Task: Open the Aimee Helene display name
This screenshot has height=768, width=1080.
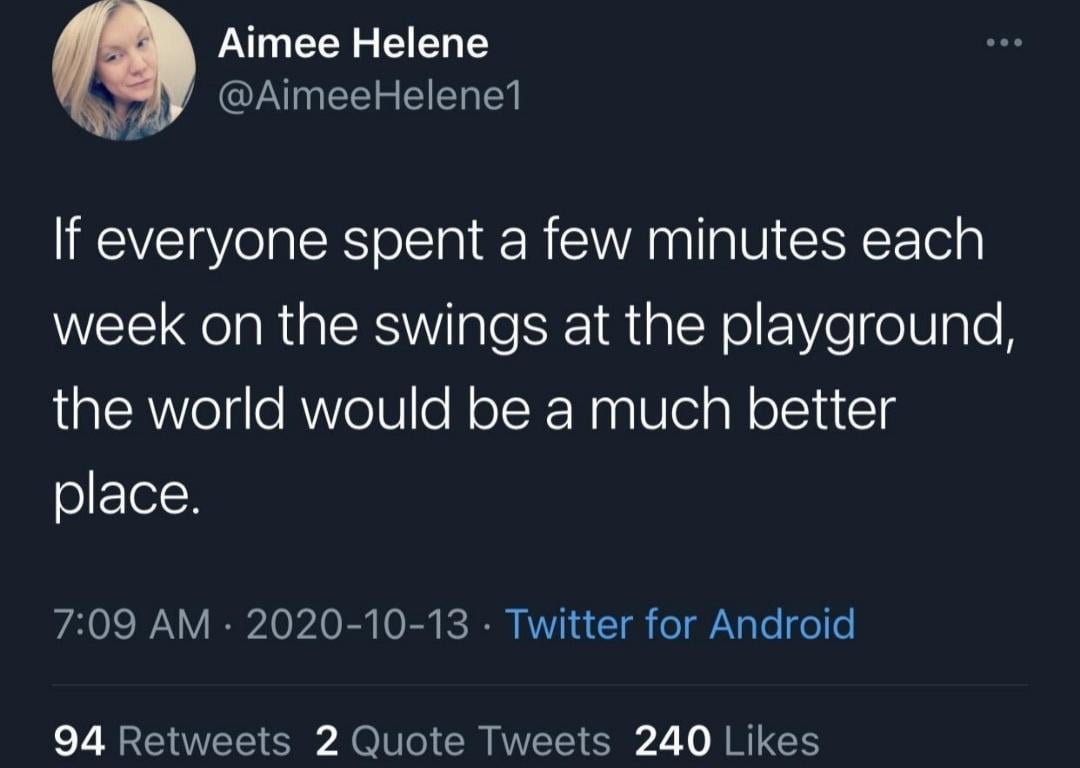Action: tap(353, 43)
